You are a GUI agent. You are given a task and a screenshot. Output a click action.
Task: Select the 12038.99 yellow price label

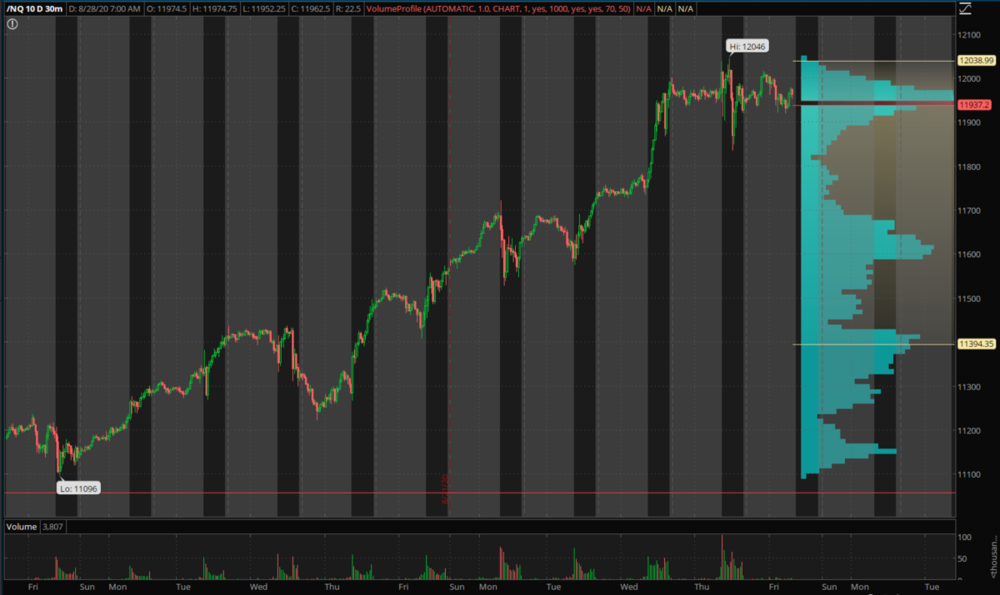point(975,61)
